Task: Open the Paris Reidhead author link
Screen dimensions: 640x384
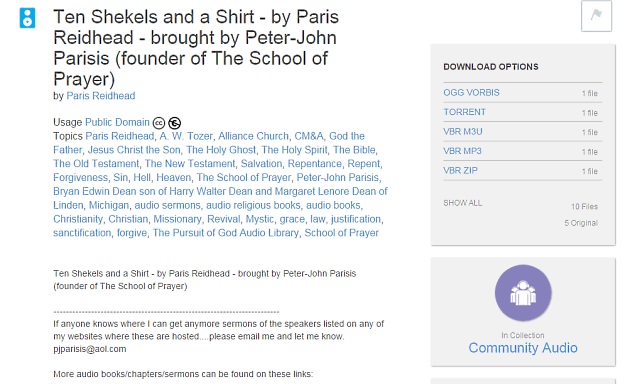Action: point(101,96)
